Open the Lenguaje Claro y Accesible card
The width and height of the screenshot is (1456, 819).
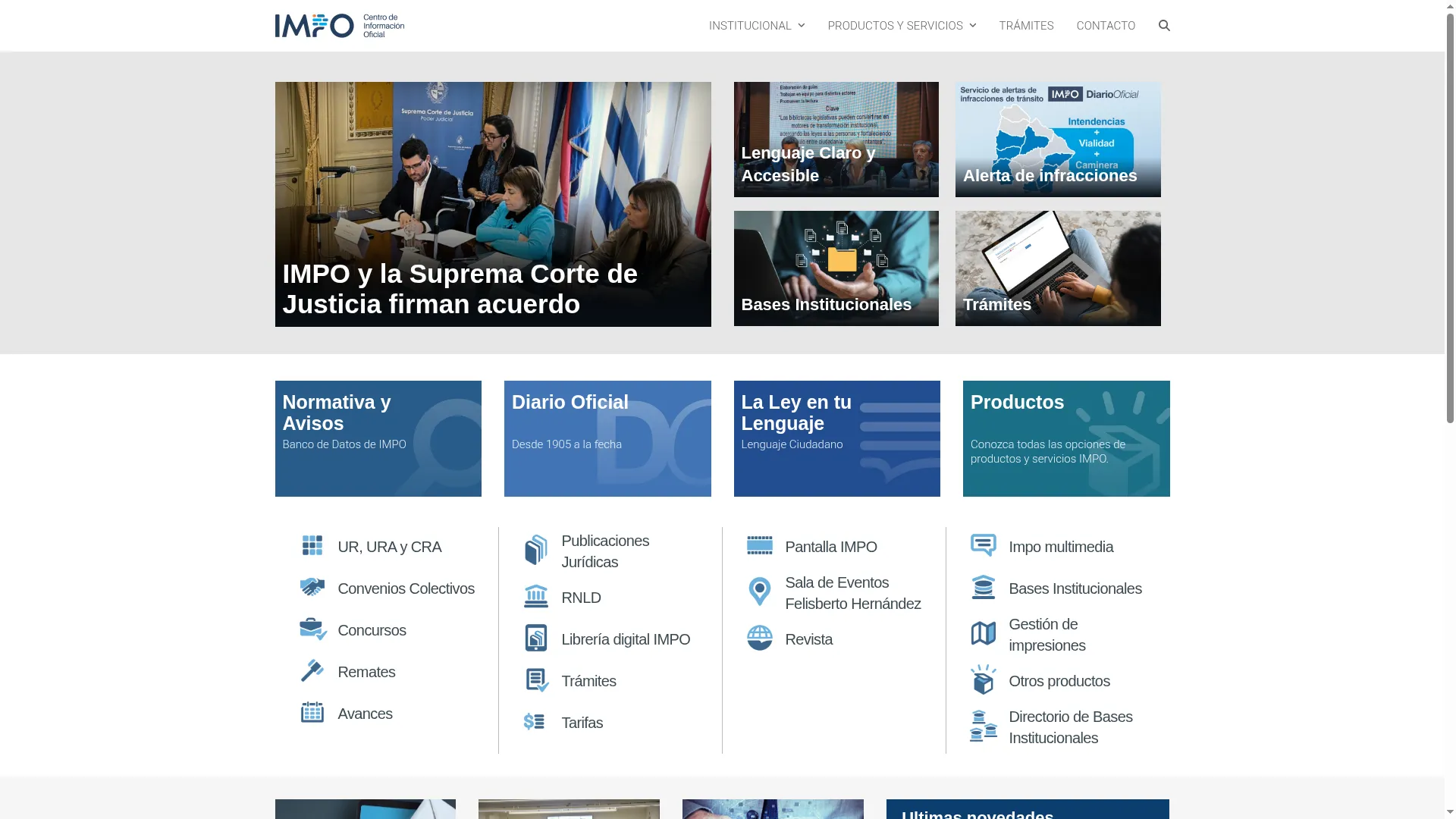pos(836,140)
